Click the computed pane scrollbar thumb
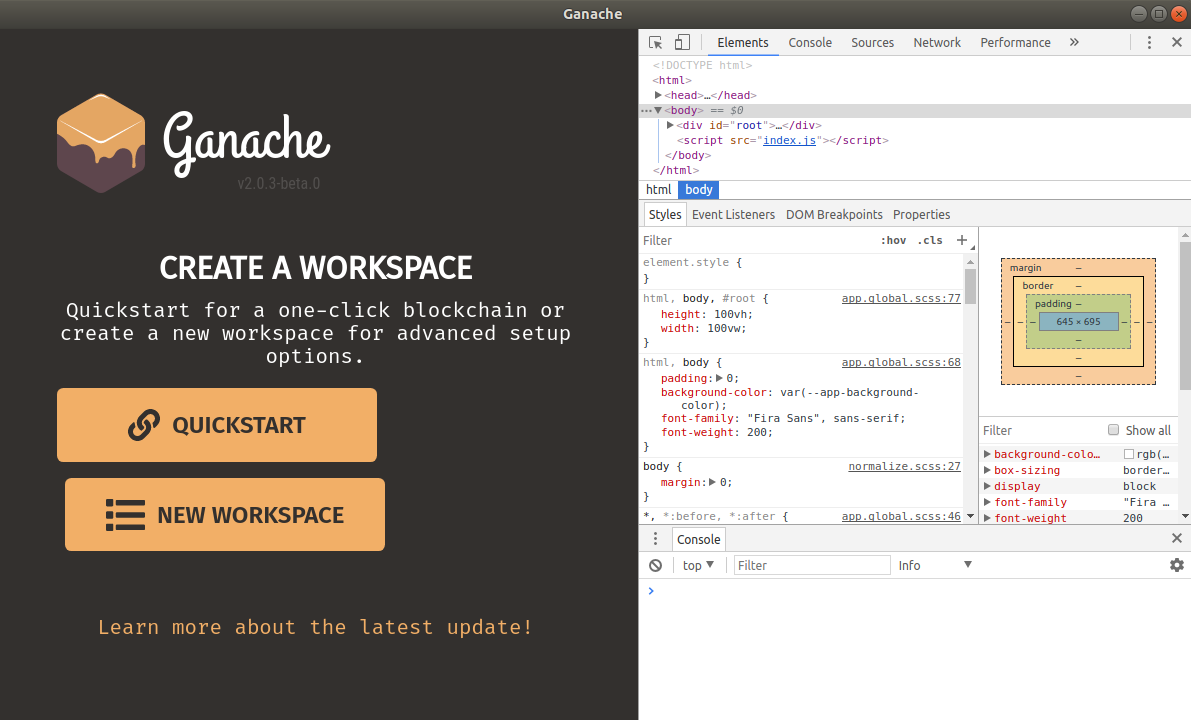This screenshot has width=1191, height=720. click(x=1185, y=315)
